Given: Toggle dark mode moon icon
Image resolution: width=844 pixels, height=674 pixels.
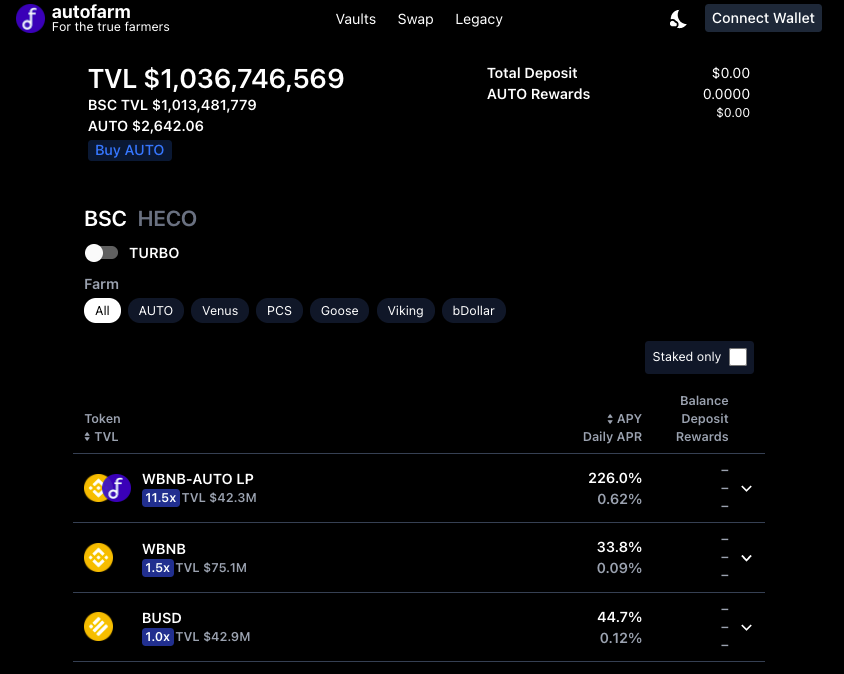Looking at the screenshot, I should pos(678,19).
